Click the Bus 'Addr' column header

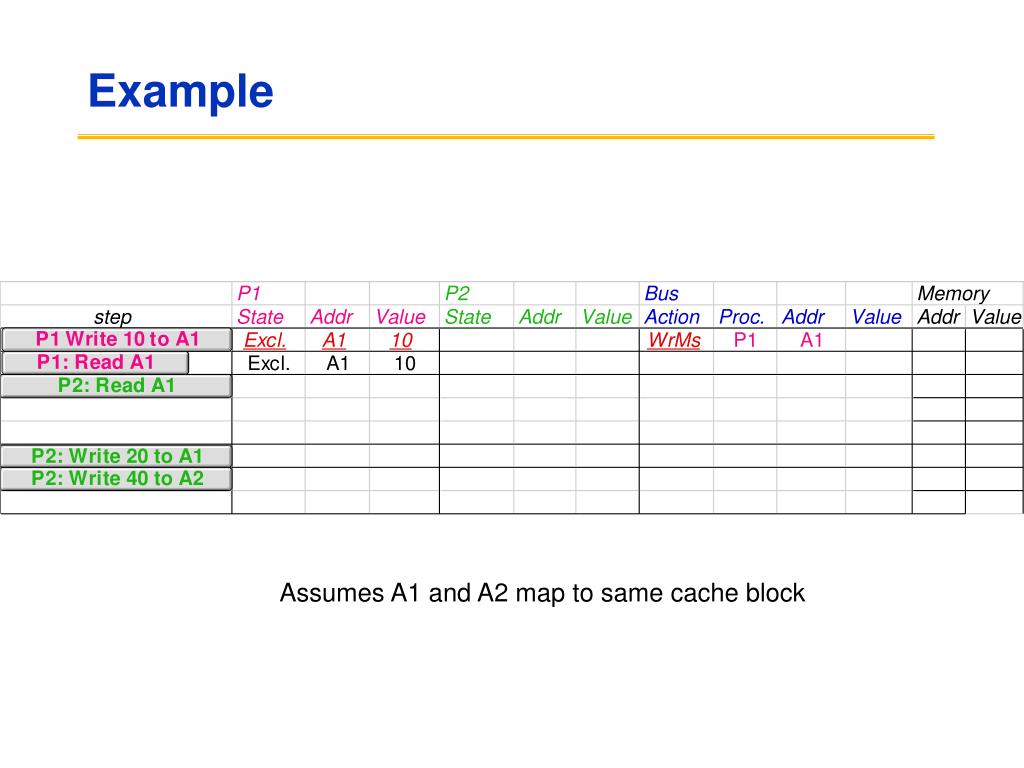[803, 317]
